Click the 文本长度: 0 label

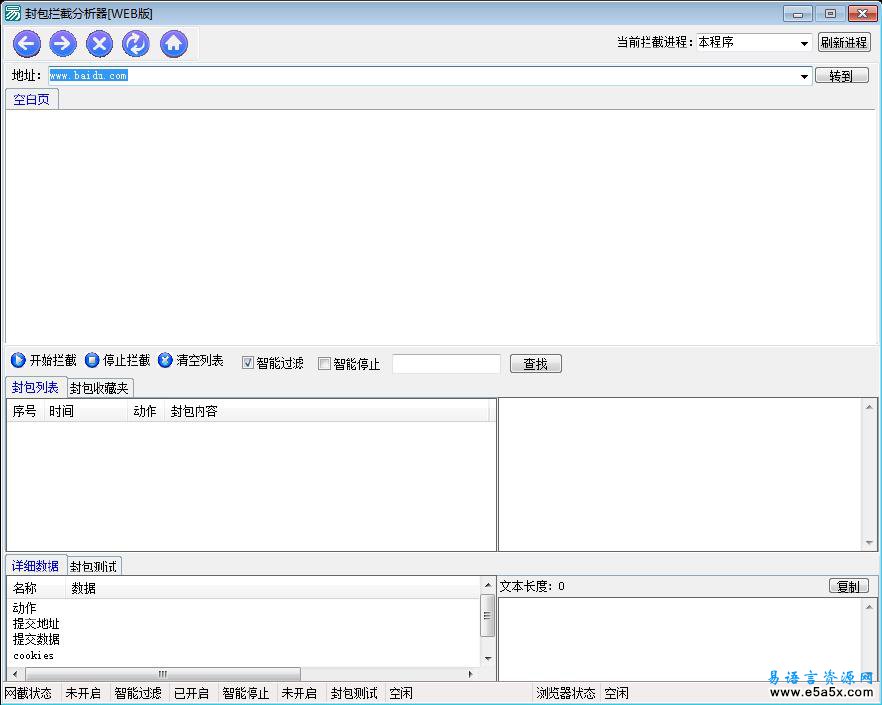click(x=532, y=586)
